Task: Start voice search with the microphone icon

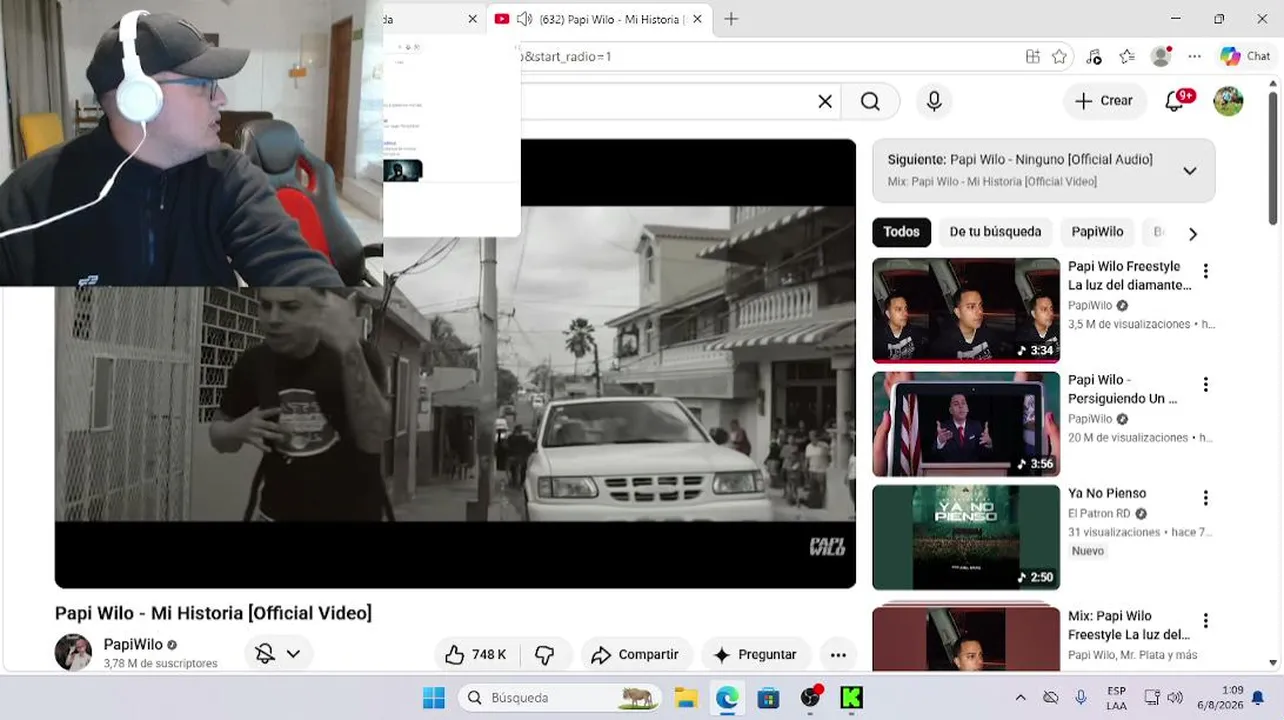Action: 934,101
